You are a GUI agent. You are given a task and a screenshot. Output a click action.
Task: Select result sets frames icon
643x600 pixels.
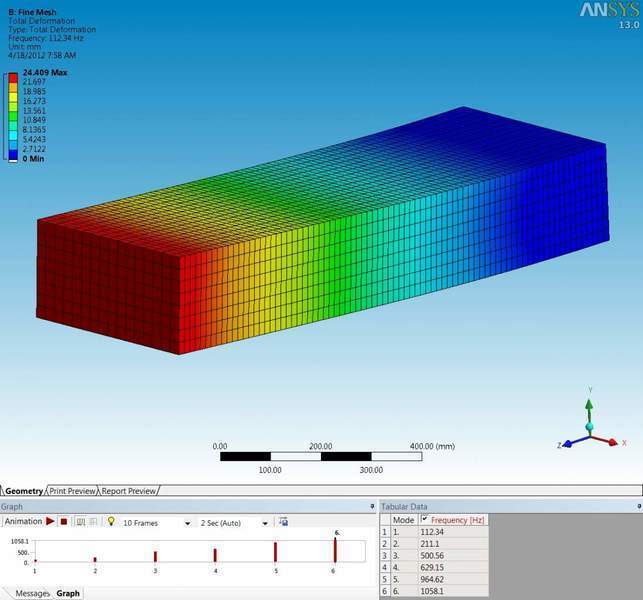point(93,522)
